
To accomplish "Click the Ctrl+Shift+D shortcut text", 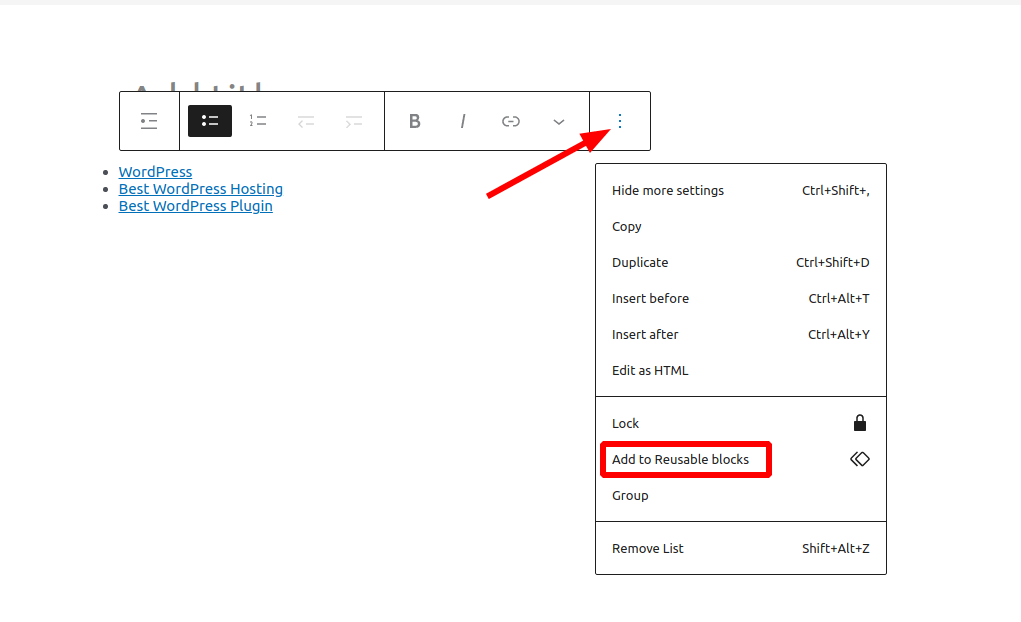I will pyautogui.click(x=832, y=262).
